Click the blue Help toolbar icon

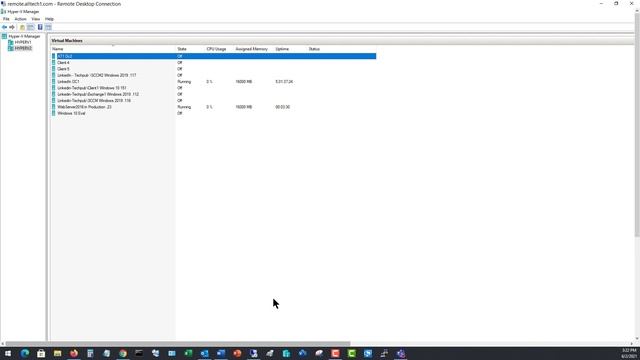click(x=40, y=27)
